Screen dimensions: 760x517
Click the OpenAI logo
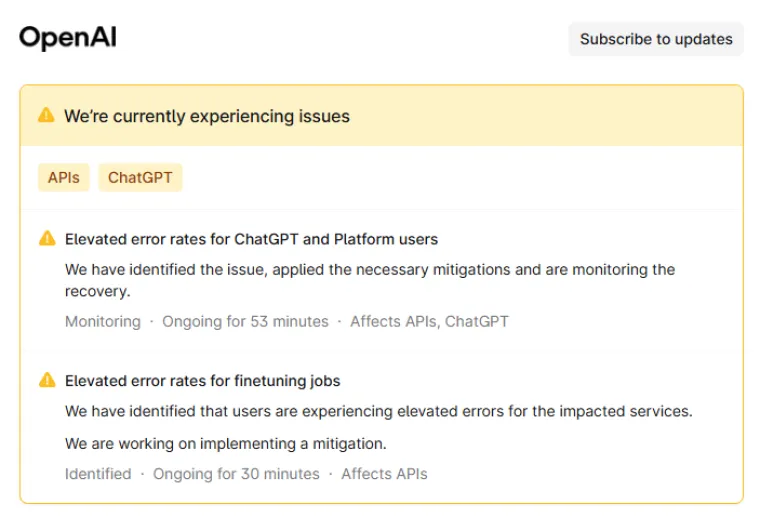click(68, 39)
